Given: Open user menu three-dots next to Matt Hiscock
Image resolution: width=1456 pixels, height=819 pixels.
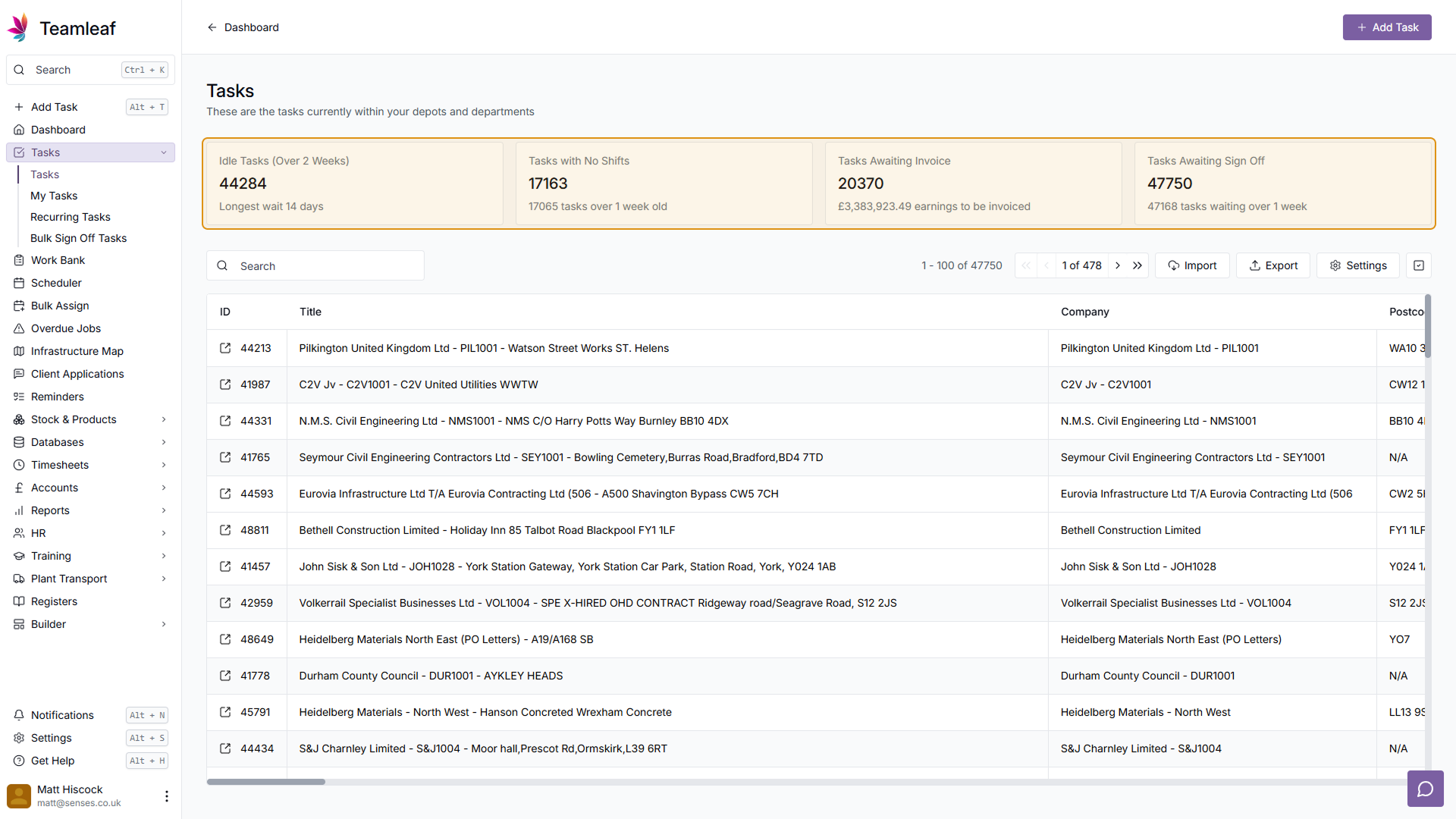Looking at the screenshot, I should coord(167,795).
